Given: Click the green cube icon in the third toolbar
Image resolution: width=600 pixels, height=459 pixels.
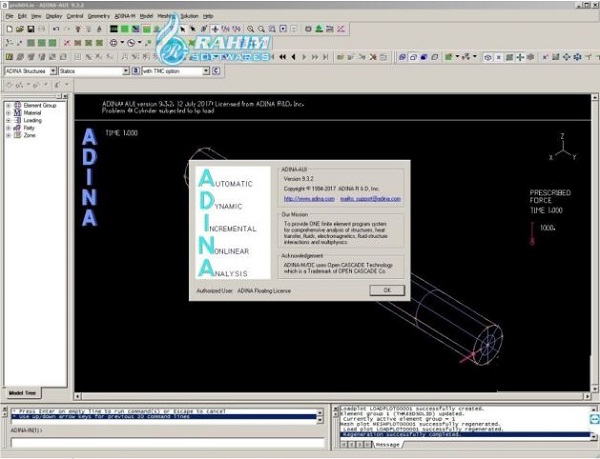Looking at the screenshot, I should (x=448, y=57).
